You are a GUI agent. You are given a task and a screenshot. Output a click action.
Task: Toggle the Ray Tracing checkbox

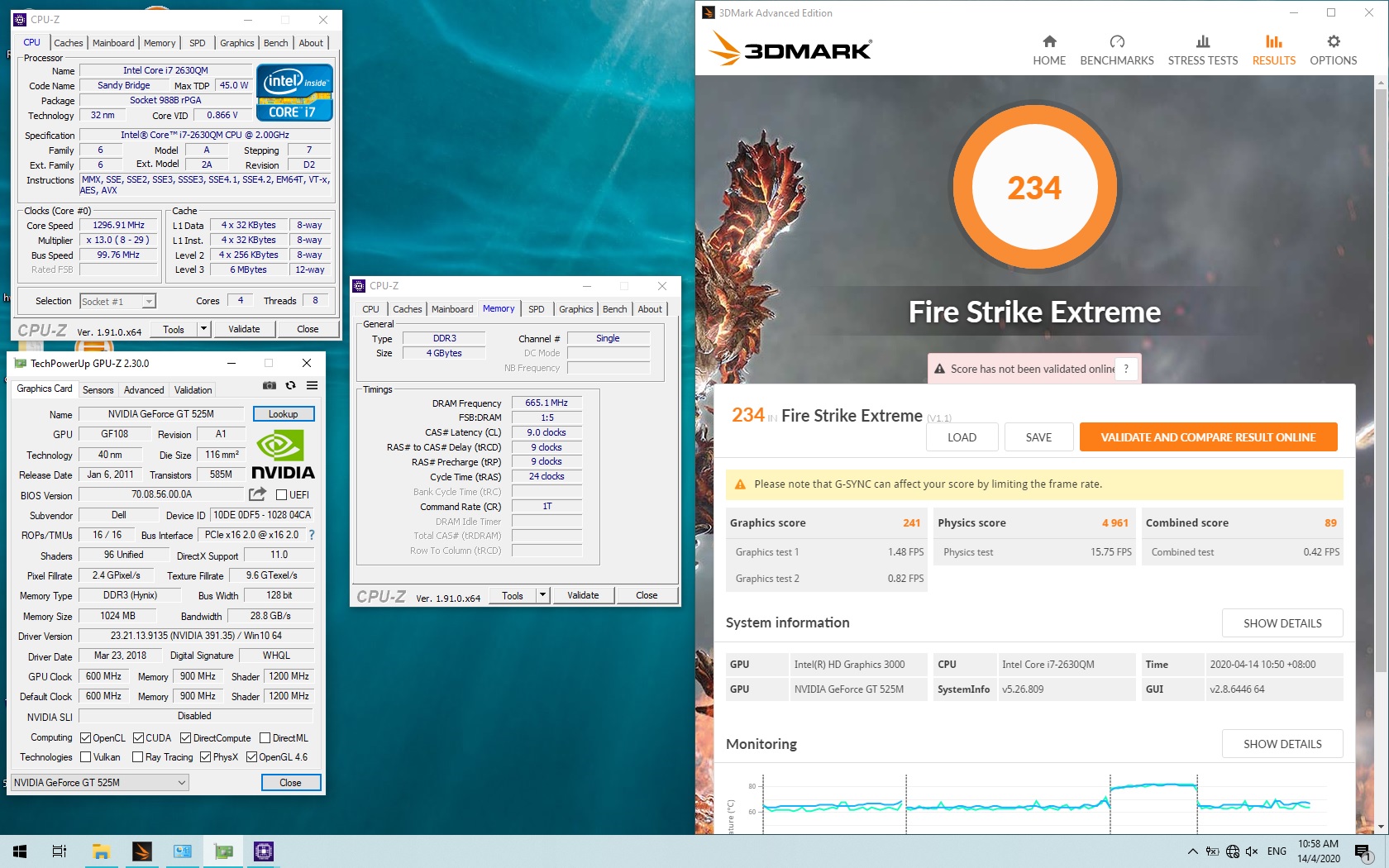tap(138, 756)
